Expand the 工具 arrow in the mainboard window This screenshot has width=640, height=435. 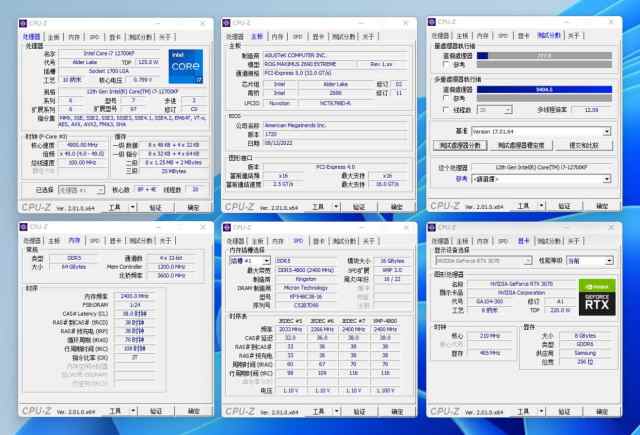point(336,207)
